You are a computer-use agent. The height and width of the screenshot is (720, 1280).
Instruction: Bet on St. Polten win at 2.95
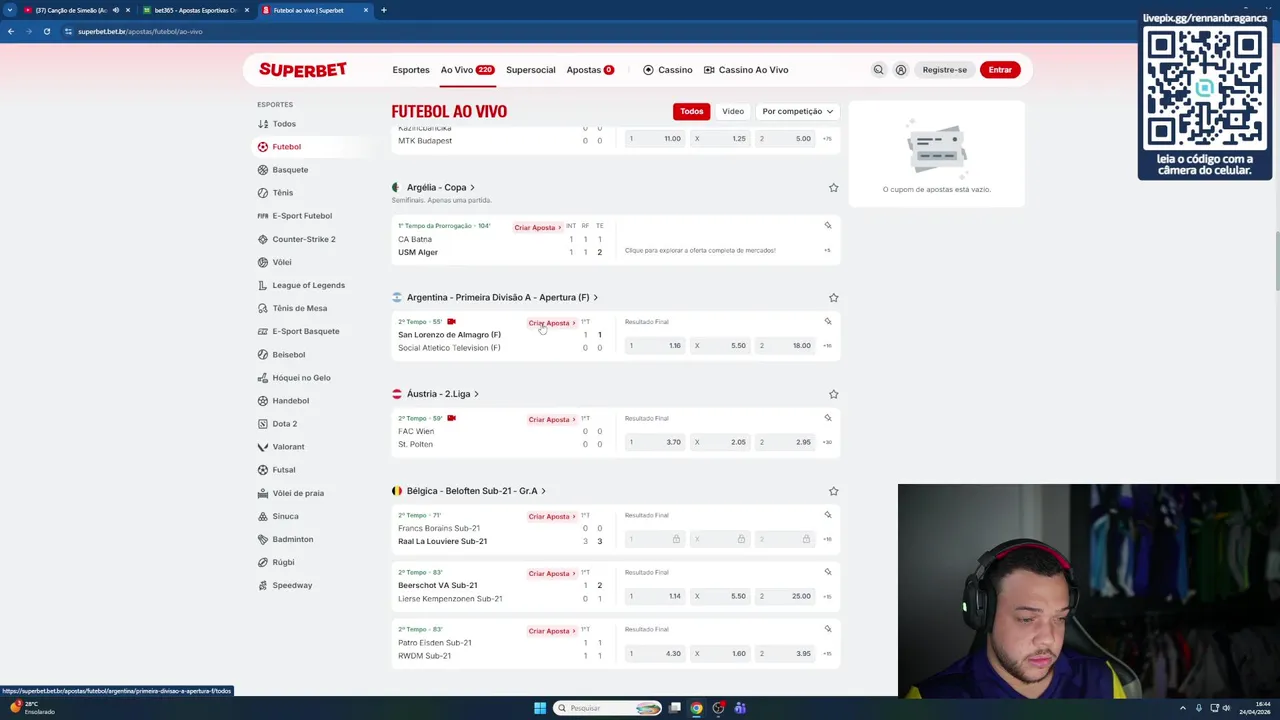pos(785,442)
